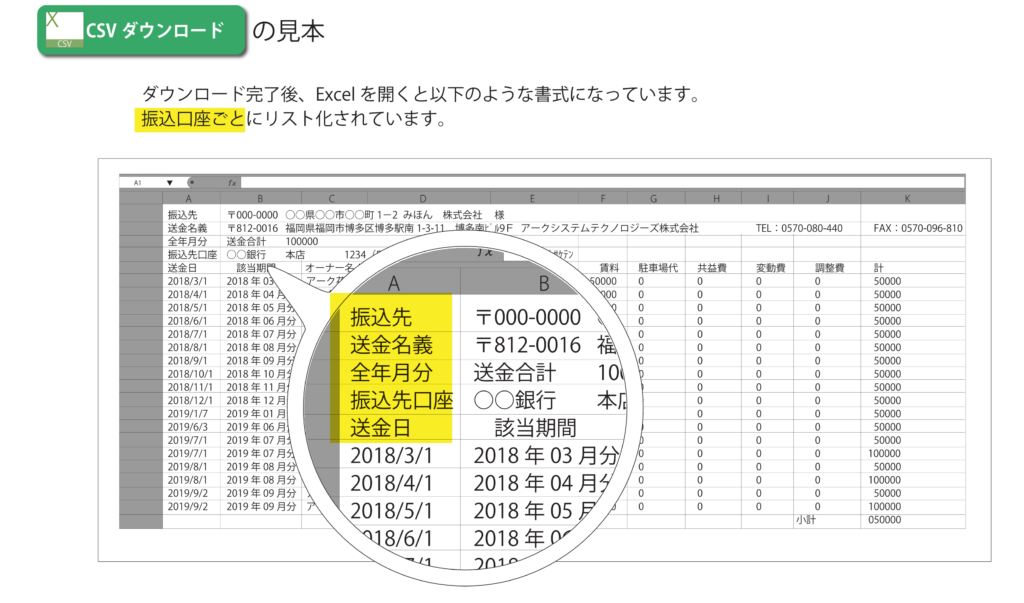The width and height of the screenshot is (1024, 603).
Task: Select column E header in the sheet
Action: (532, 198)
